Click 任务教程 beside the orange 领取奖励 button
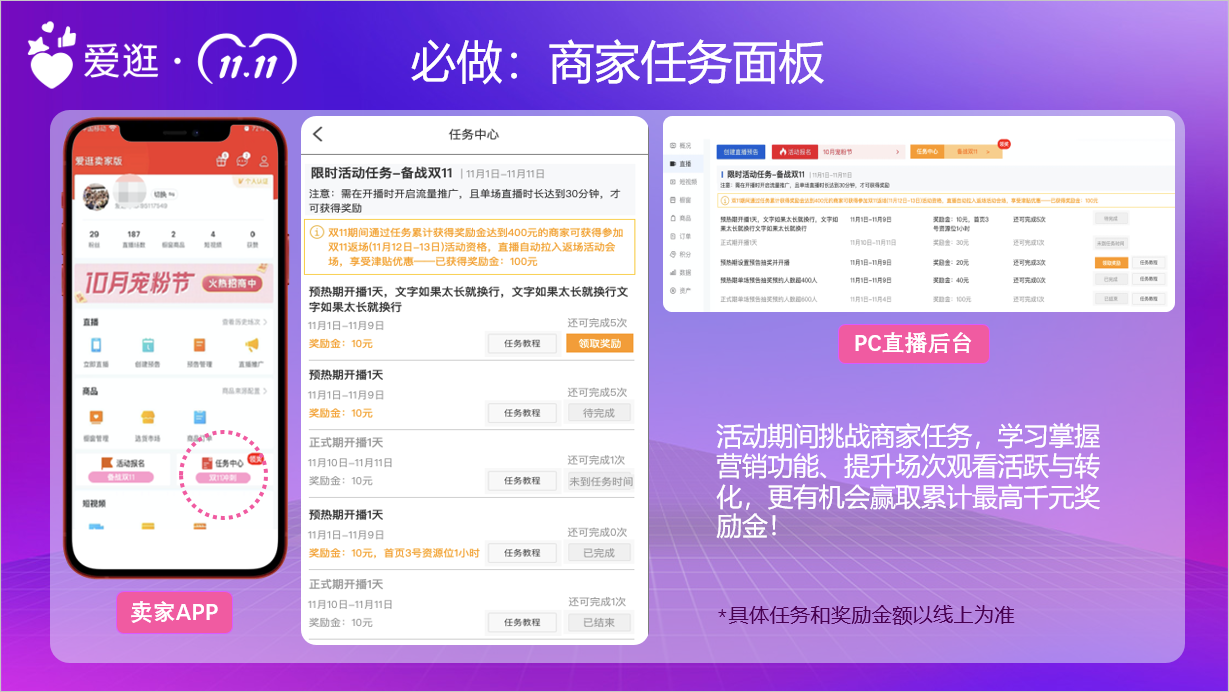Image resolution: width=1229 pixels, height=692 pixels. (x=522, y=343)
